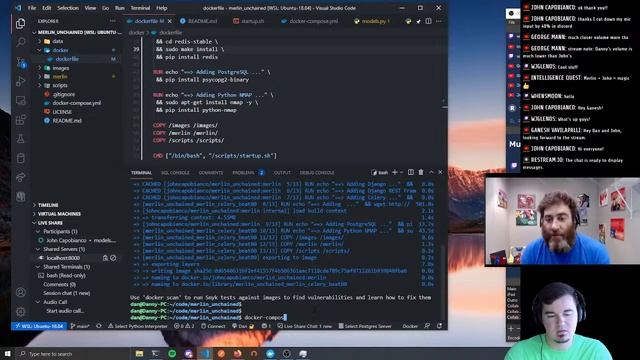Click errors and warnings count in status bar
Viewport: 640px width, 360px height.
[184, 326]
